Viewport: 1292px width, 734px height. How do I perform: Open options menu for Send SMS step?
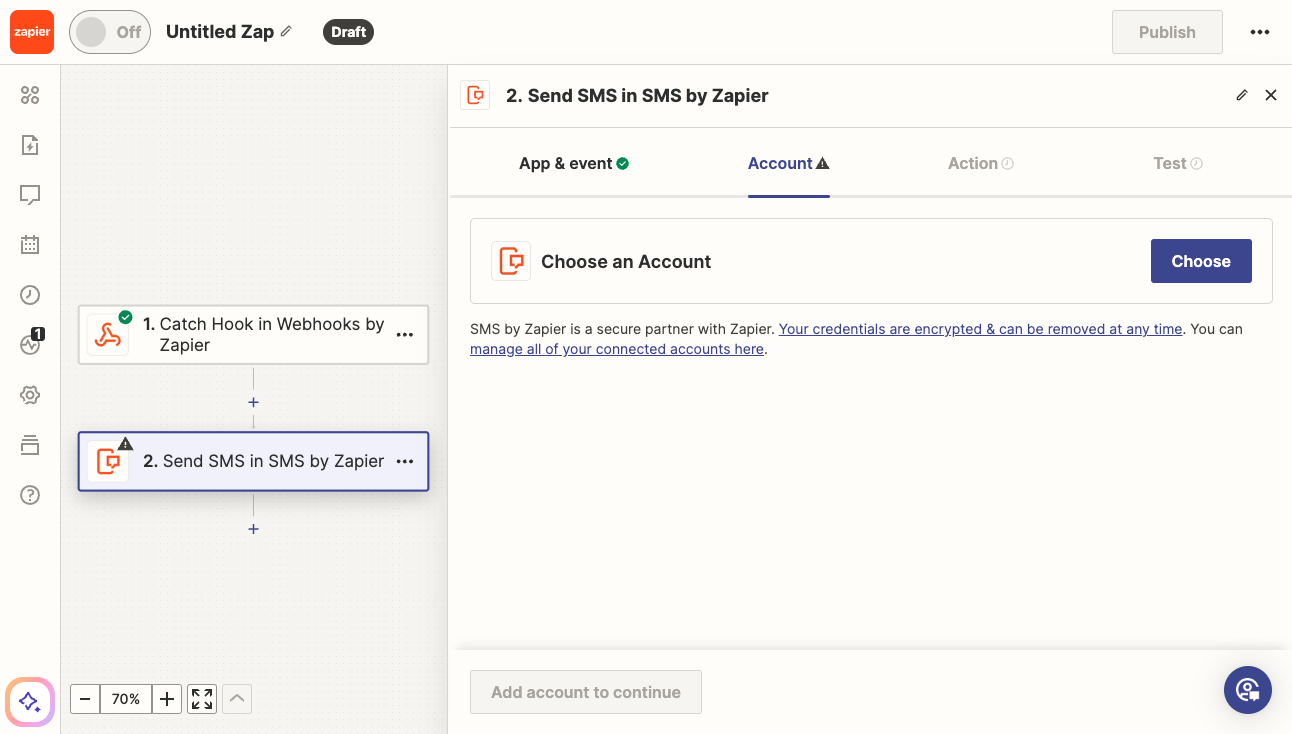click(405, 461)
